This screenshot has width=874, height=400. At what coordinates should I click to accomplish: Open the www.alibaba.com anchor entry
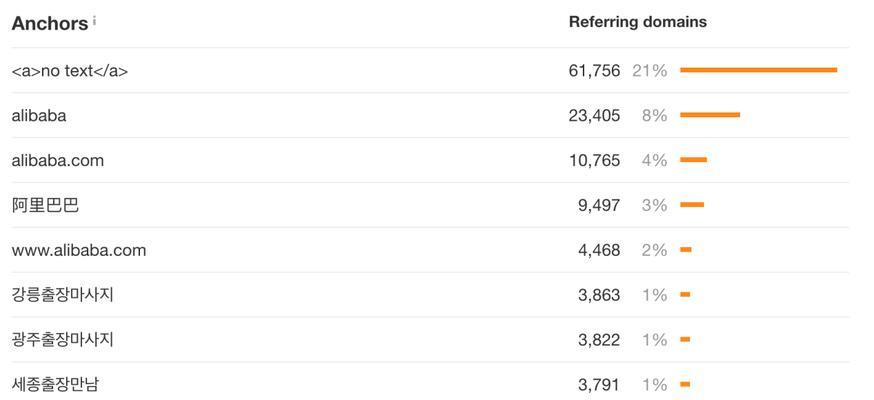(x=79, y=250)
